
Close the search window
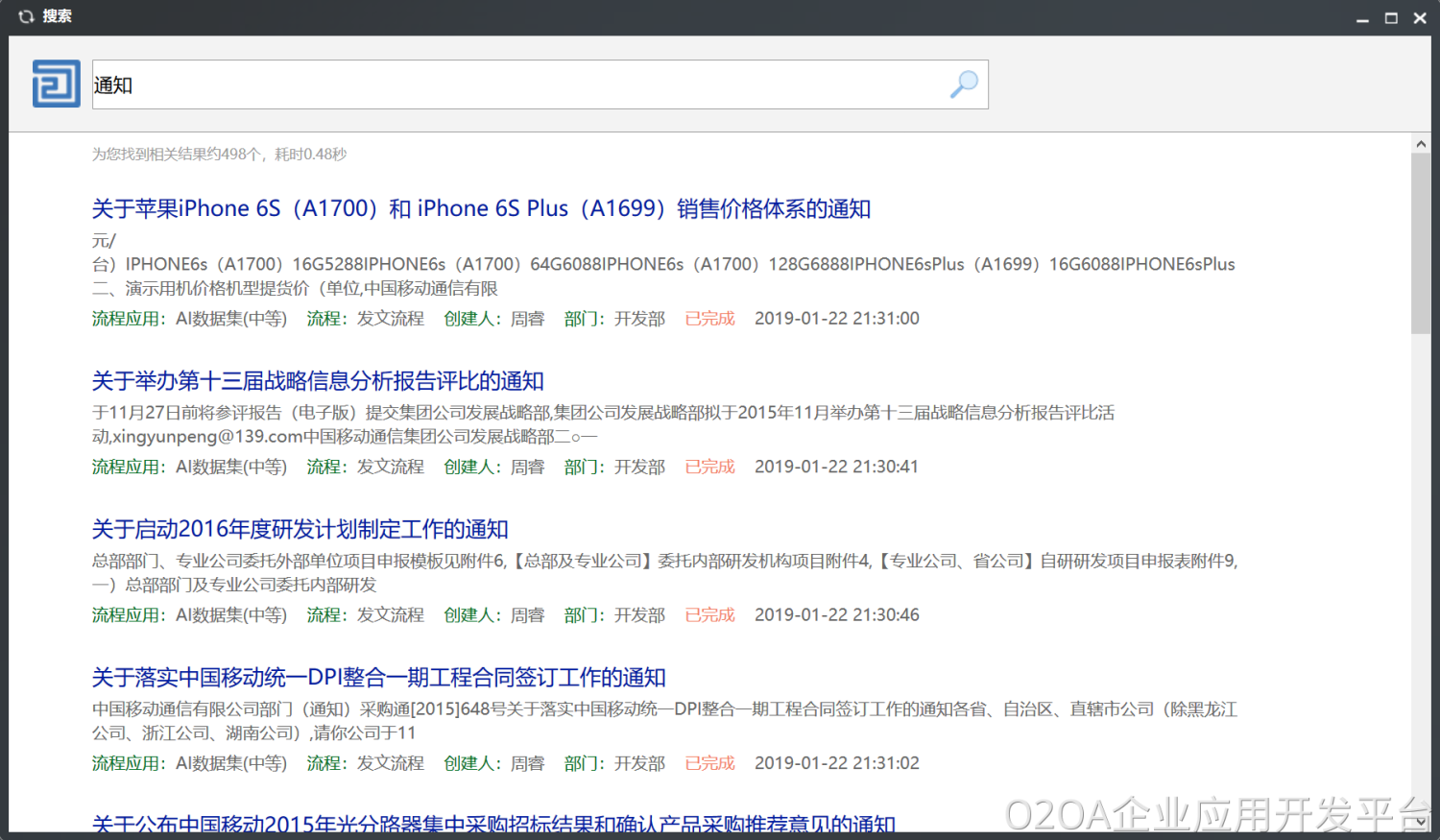pos(1420,18)
